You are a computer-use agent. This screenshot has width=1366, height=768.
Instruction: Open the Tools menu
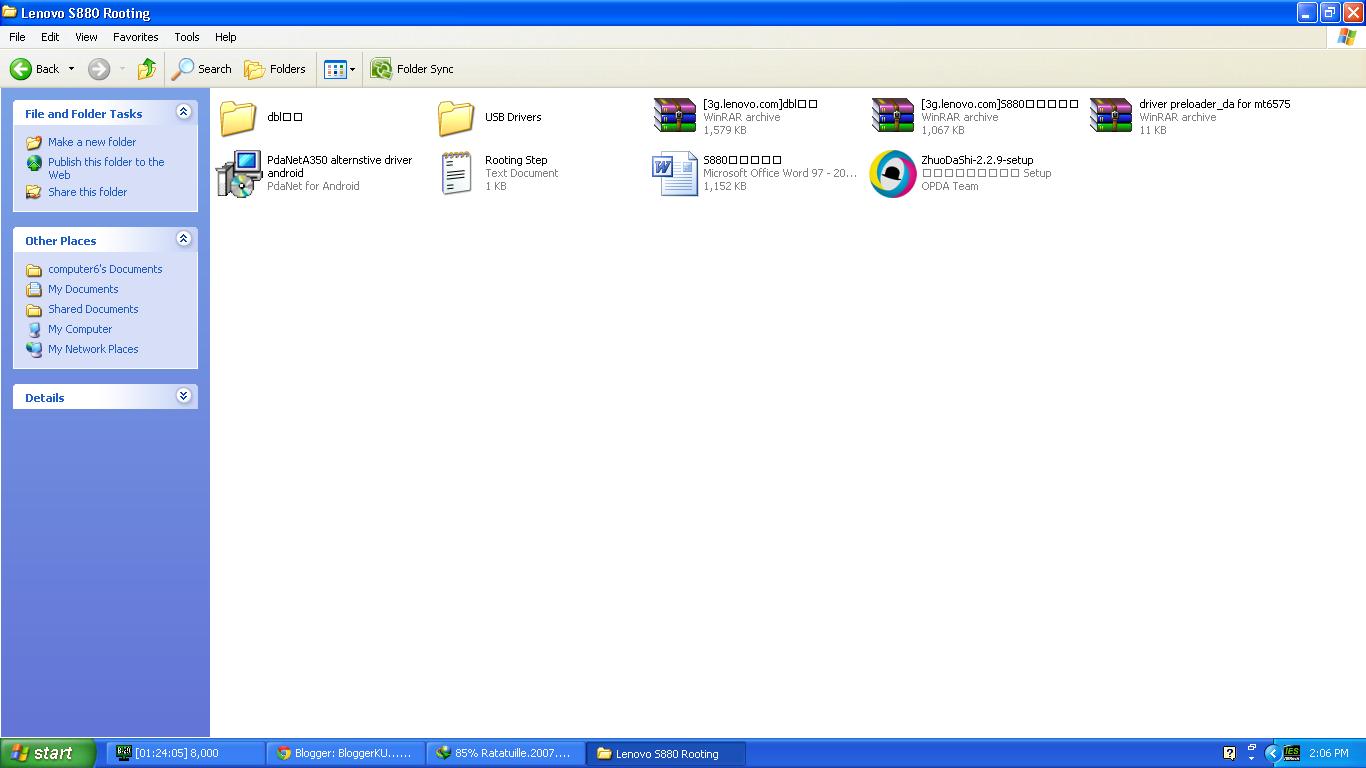[186, 37]
